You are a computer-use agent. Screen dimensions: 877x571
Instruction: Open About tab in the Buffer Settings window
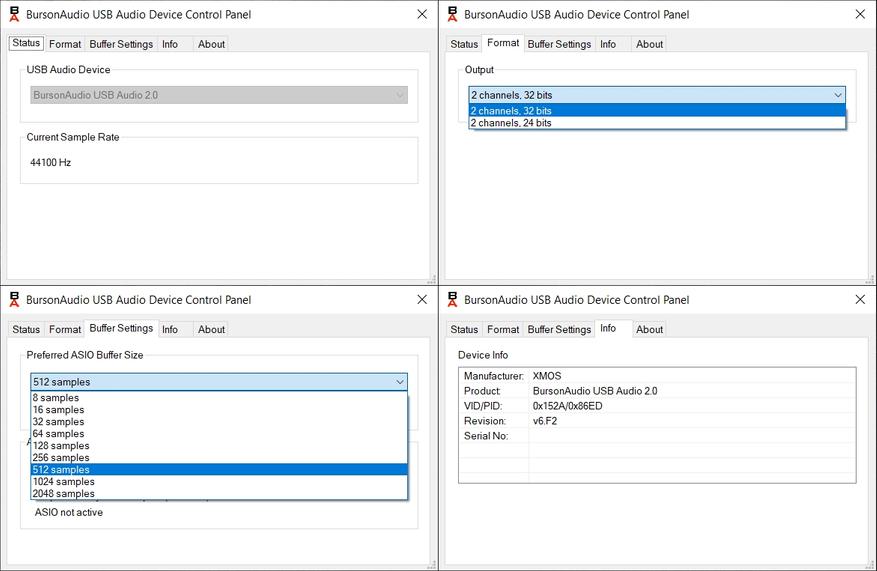[x=211, y=329]
